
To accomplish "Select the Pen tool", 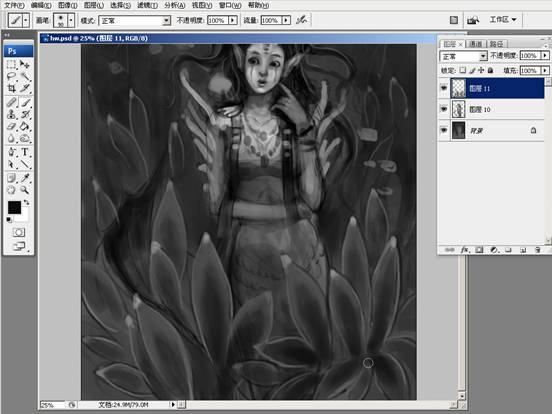I will point(11,152).
